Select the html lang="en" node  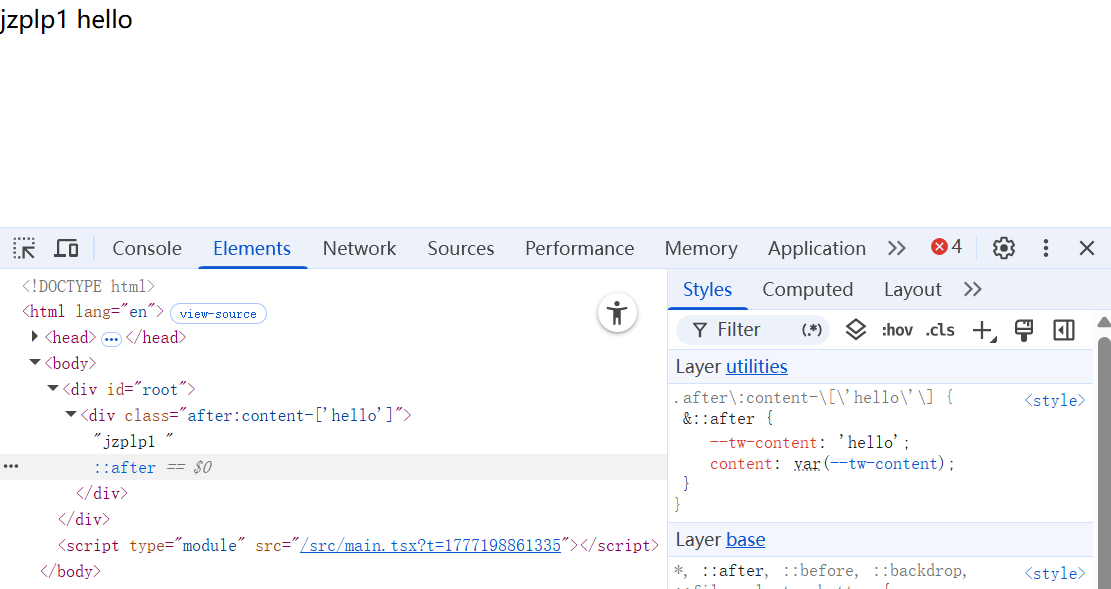point(93,312)
